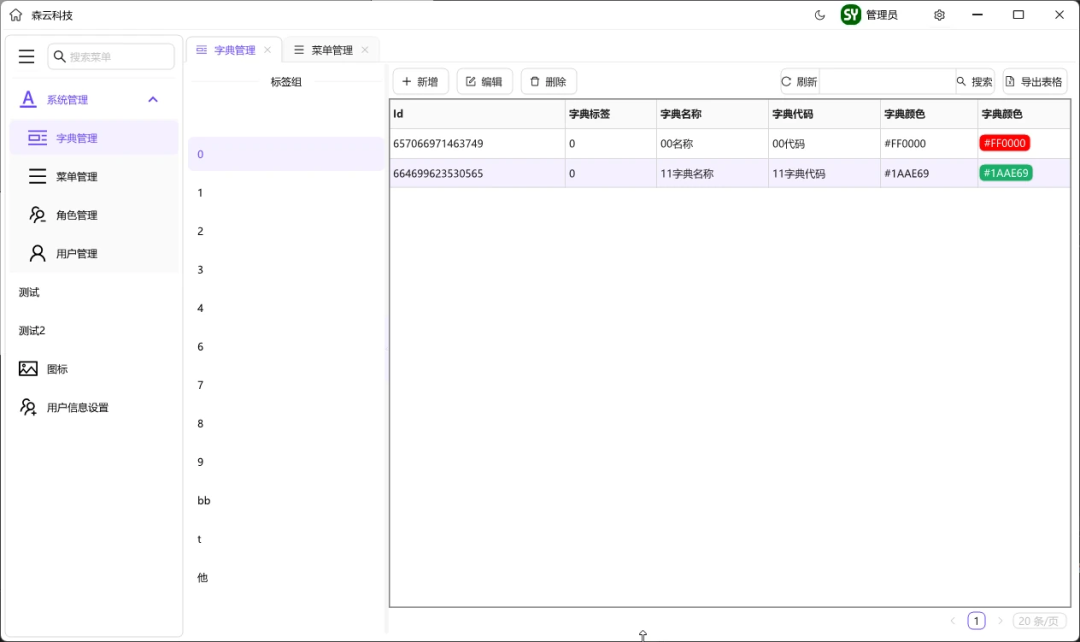Focus the table search input field
Image resolution: width=1080 pixels, height=642 pixels.
click(x=887, y=81)
